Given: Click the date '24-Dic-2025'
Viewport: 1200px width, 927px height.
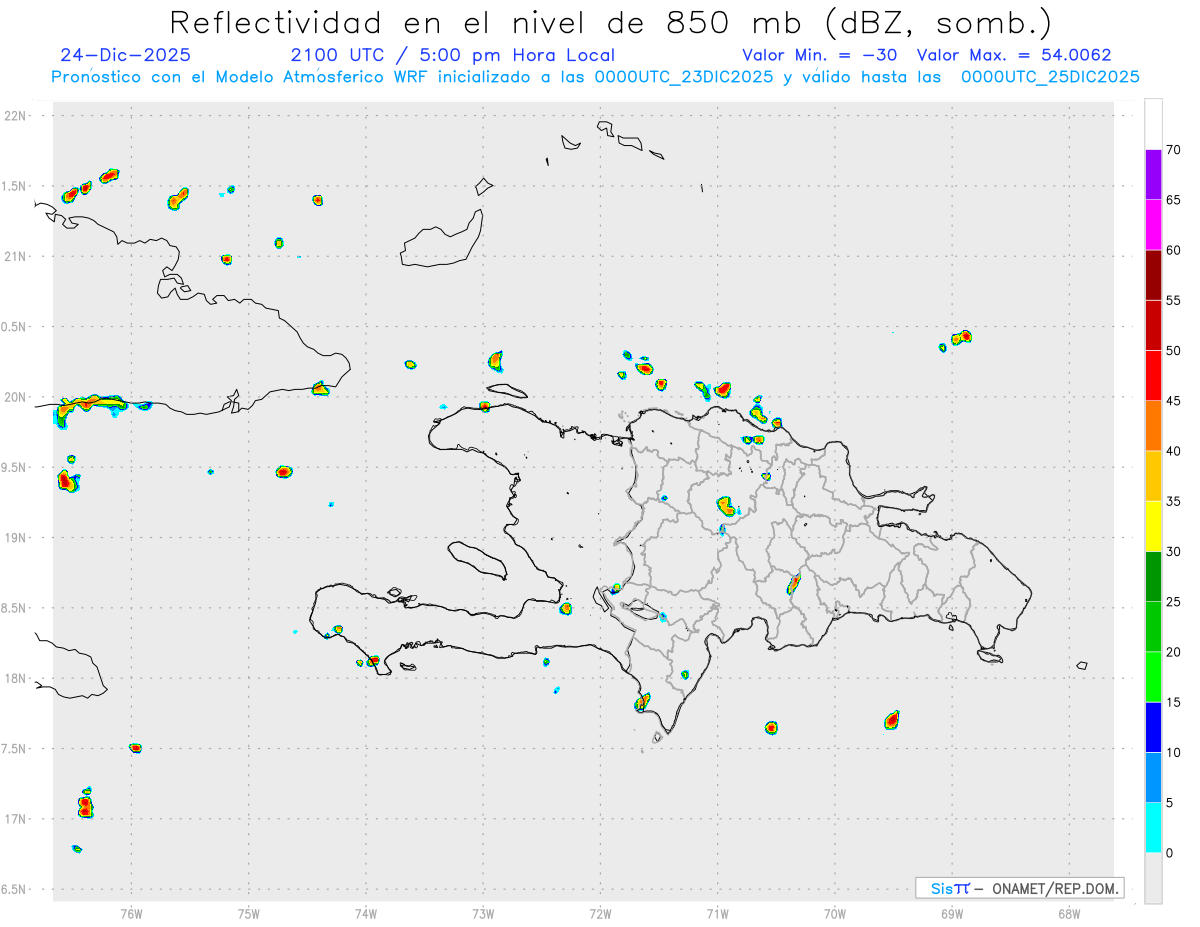Looking at the screenshot, I should (x=125, y=55).
